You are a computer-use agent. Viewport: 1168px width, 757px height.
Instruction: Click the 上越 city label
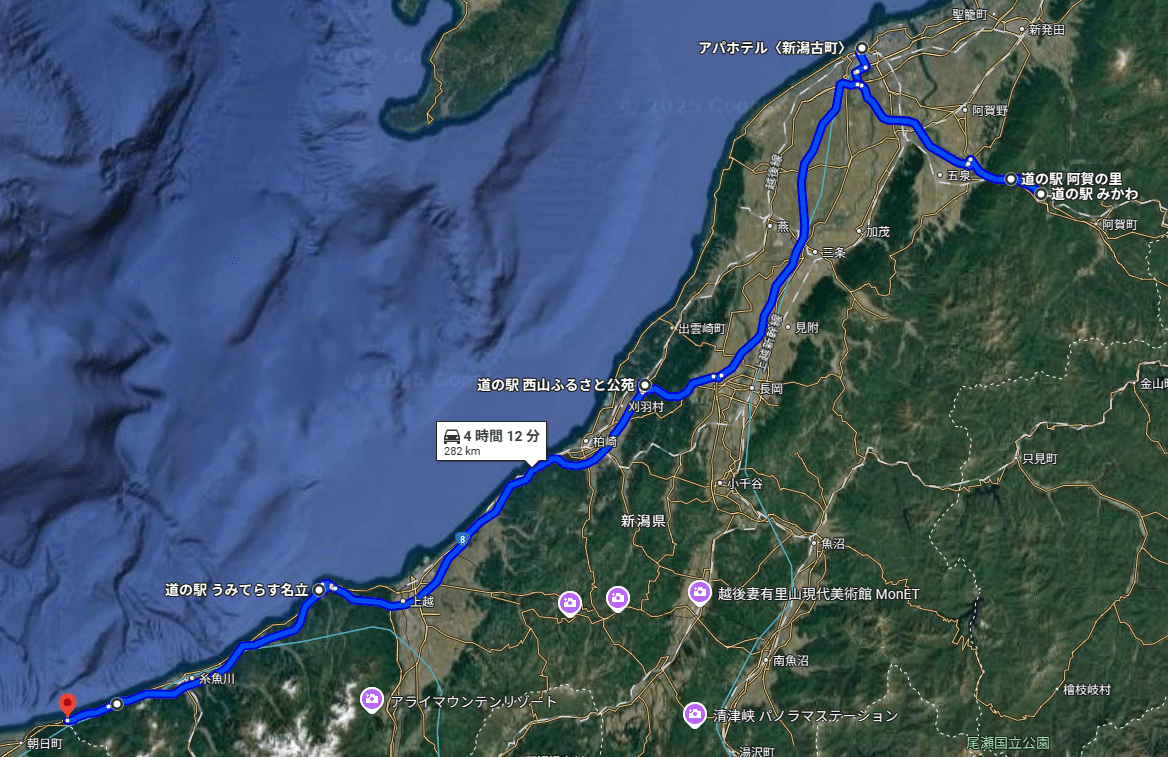[x=422, y=601]
